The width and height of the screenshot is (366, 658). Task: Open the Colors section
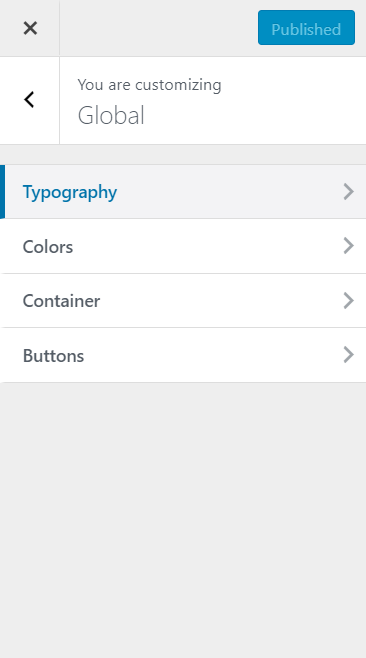[183, 246]
